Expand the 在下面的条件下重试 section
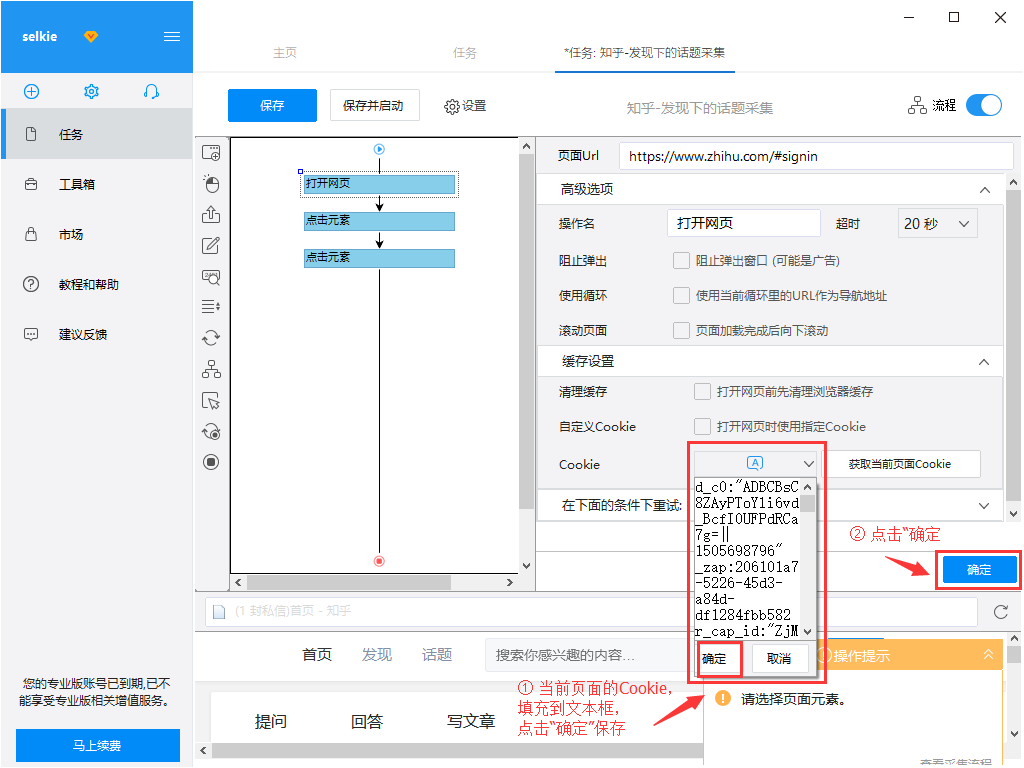Viewport: 1024px width, 768px height. [x=984, y=505]
